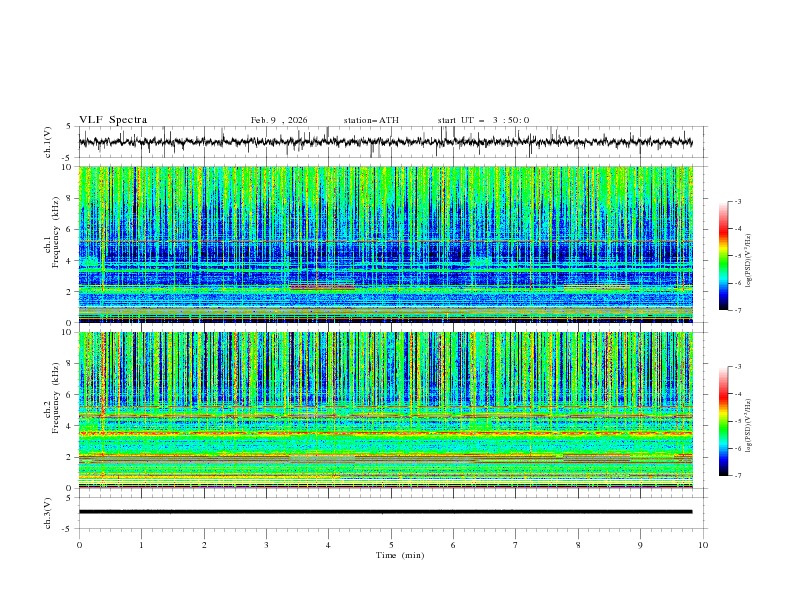
Task: Click the "4" kHz tick on ch.2 frequency axis
Action: click(71, 426)
